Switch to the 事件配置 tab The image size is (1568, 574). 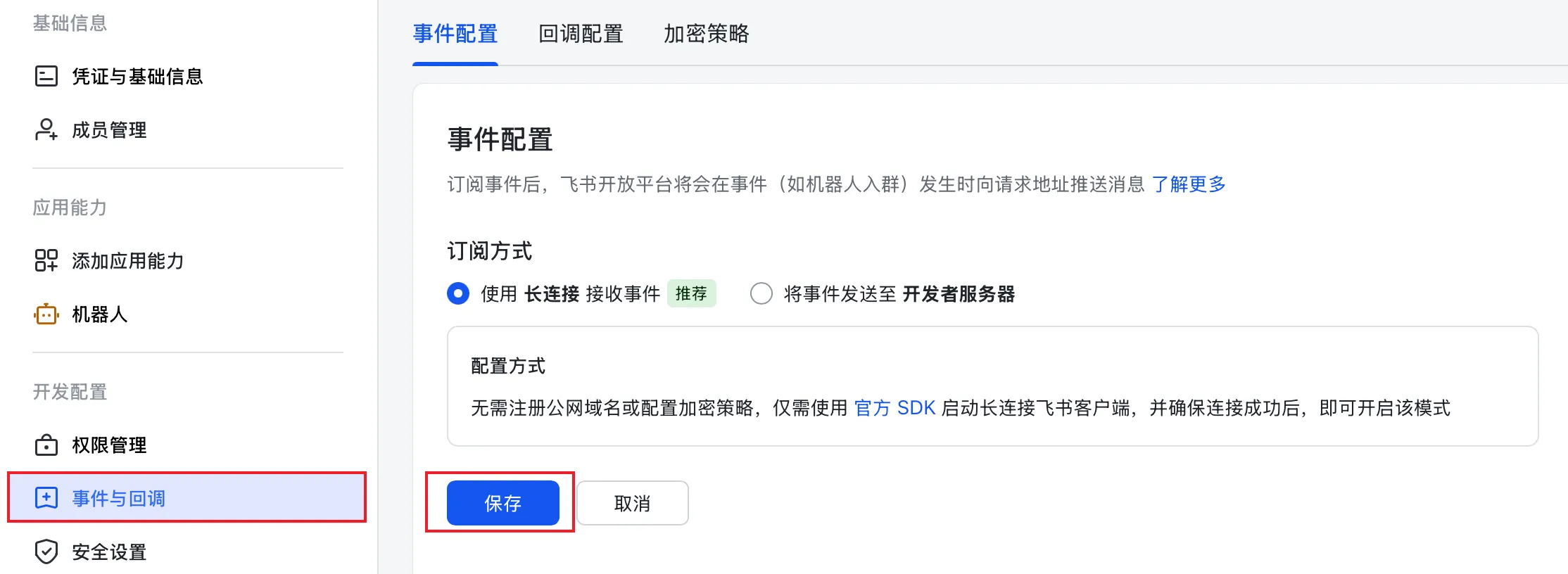[x=455, y=34]
